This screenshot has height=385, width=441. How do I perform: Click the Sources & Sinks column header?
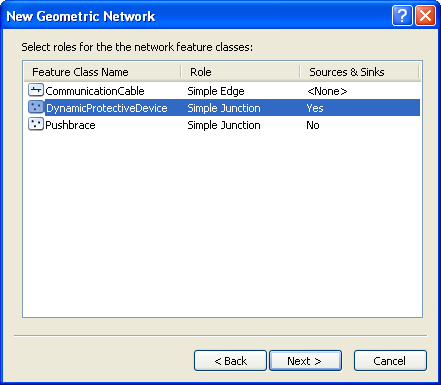click(x=359, y=72)
